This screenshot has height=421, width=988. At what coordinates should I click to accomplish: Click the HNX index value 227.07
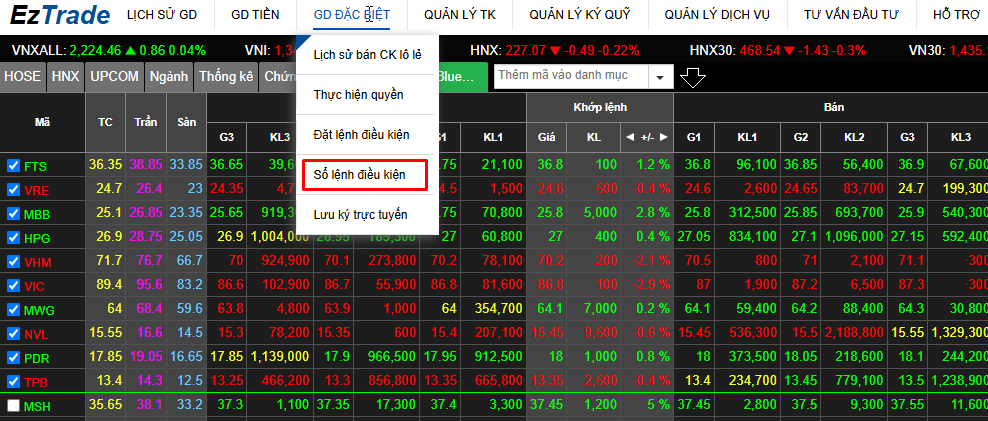526,50
